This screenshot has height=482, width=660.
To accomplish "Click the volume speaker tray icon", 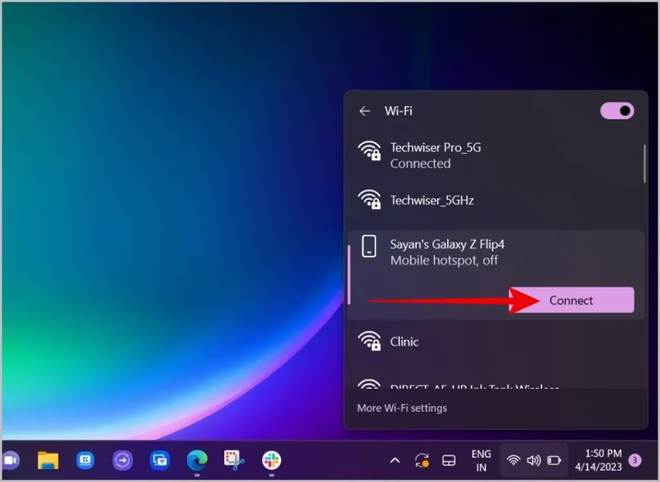I will [x=534, y=461].
